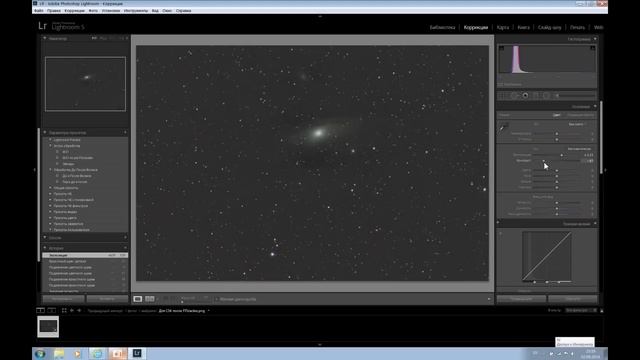Viewport: 640px width, 360px height.
Task: Choose Color treatment in Basic panel
Action: [556, 115]
